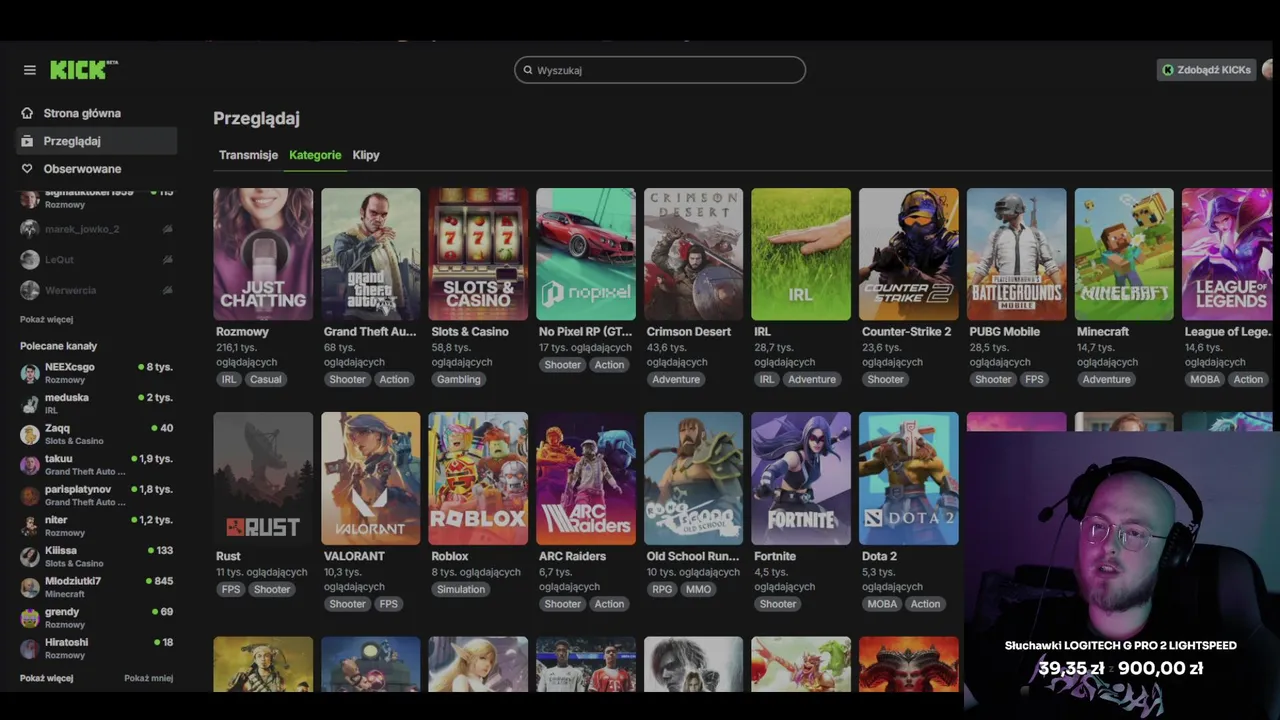1280x720 pixels.
Task: Click Mlodziutki7 channel avatar
Action: pyautogui.click(x=30, y=587)
